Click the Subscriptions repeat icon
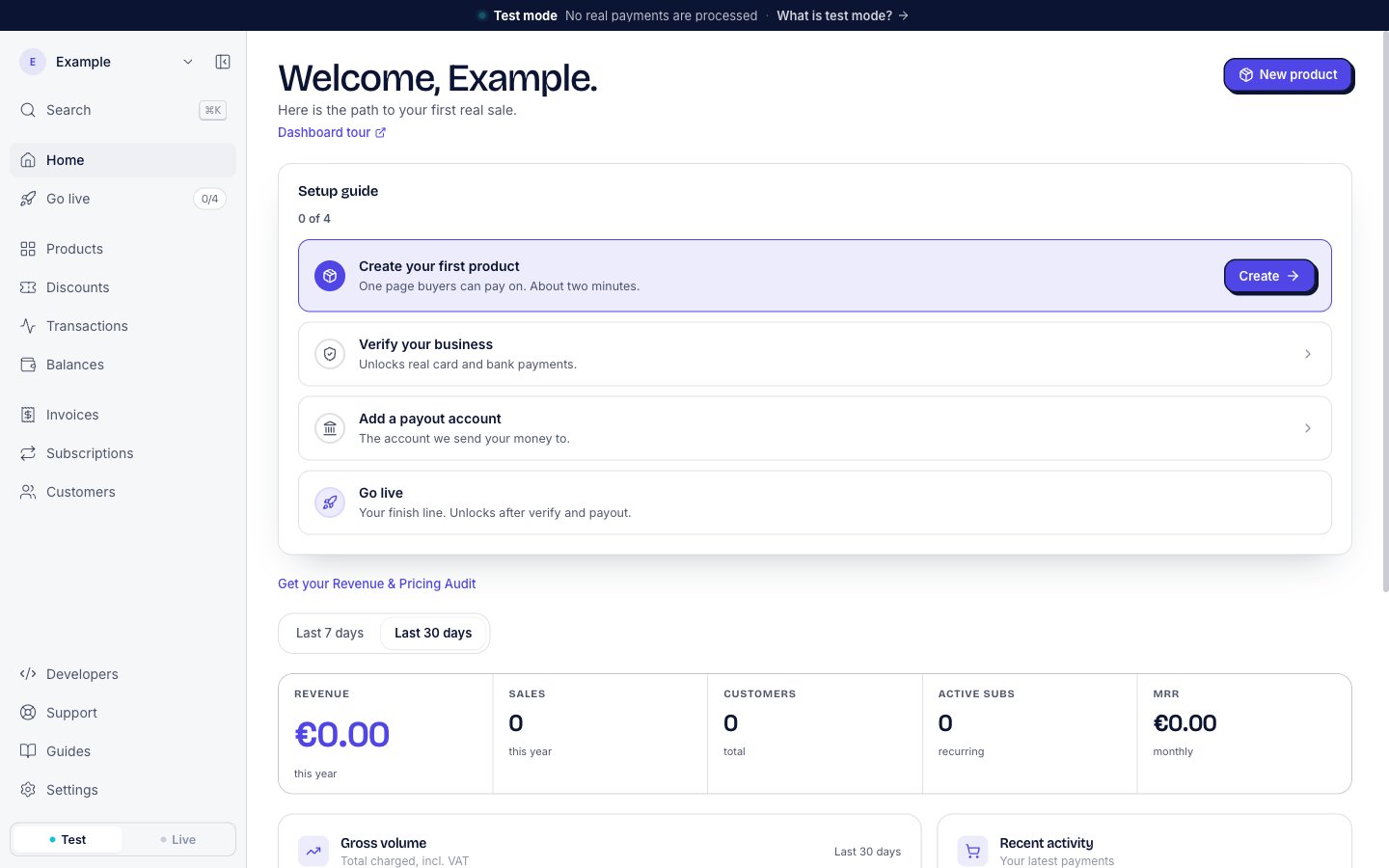This screenshot has width=1389, height=868. click(28, 453)
